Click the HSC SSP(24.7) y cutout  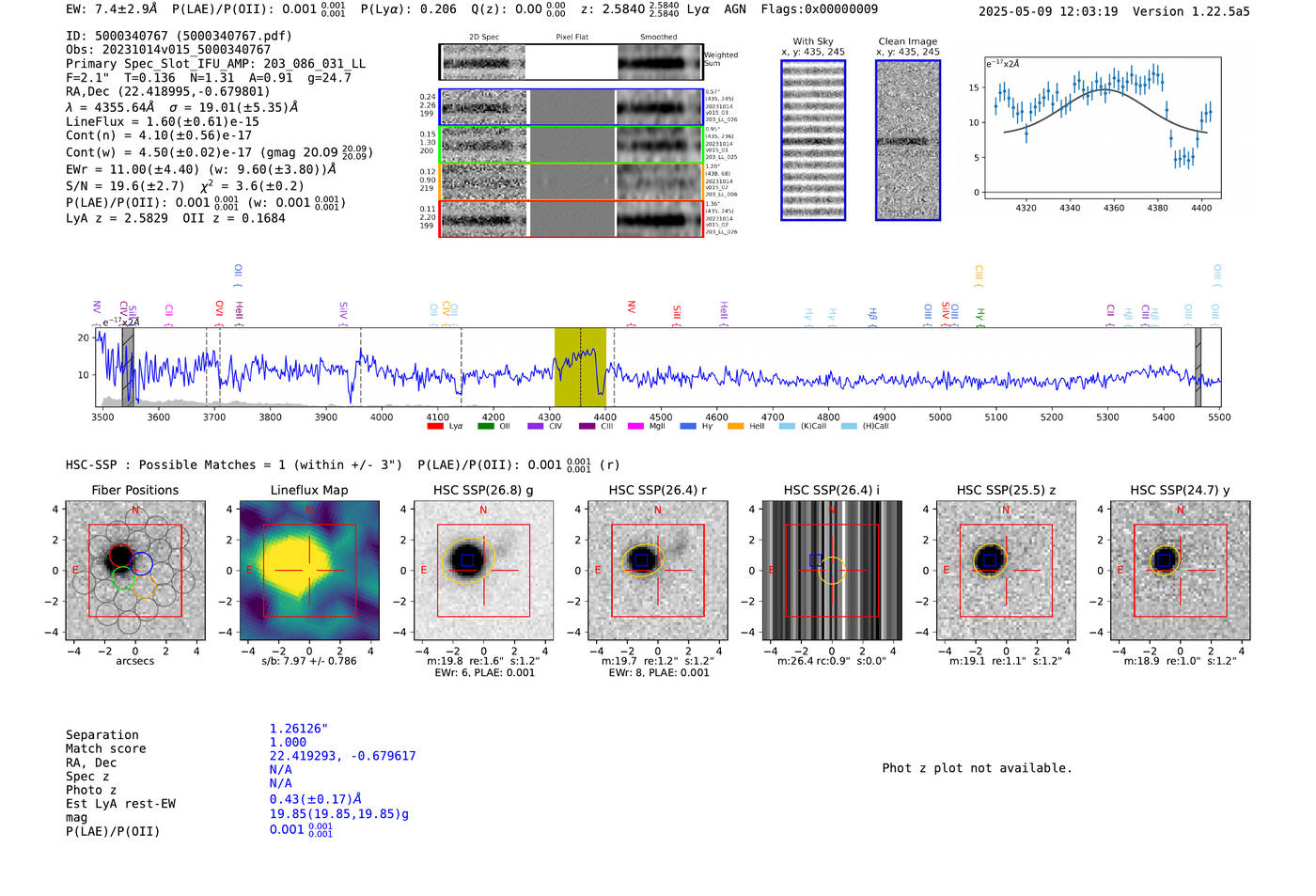pos(1181,571)
